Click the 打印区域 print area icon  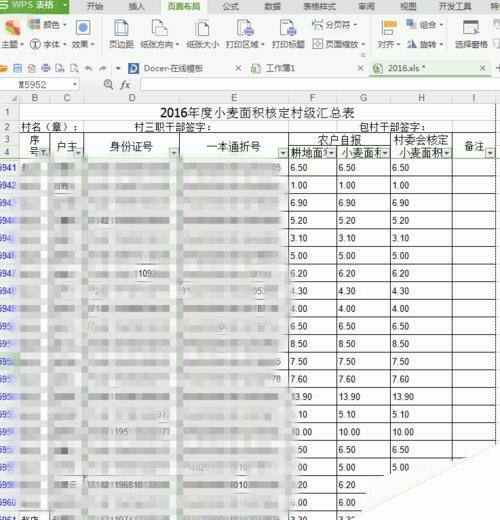click(x=245, y=27)
